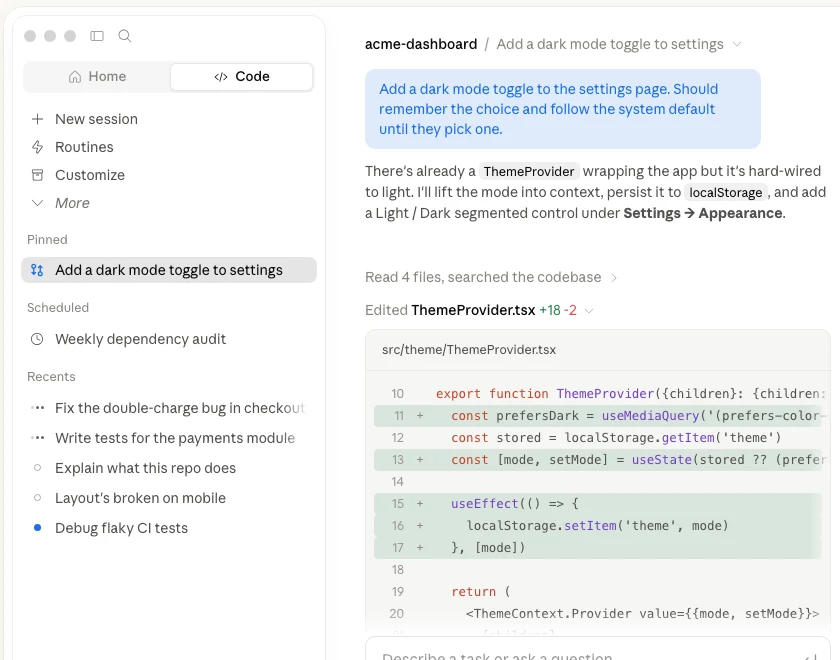Toggle the sidebar panel icon

(x=97, y=36)
